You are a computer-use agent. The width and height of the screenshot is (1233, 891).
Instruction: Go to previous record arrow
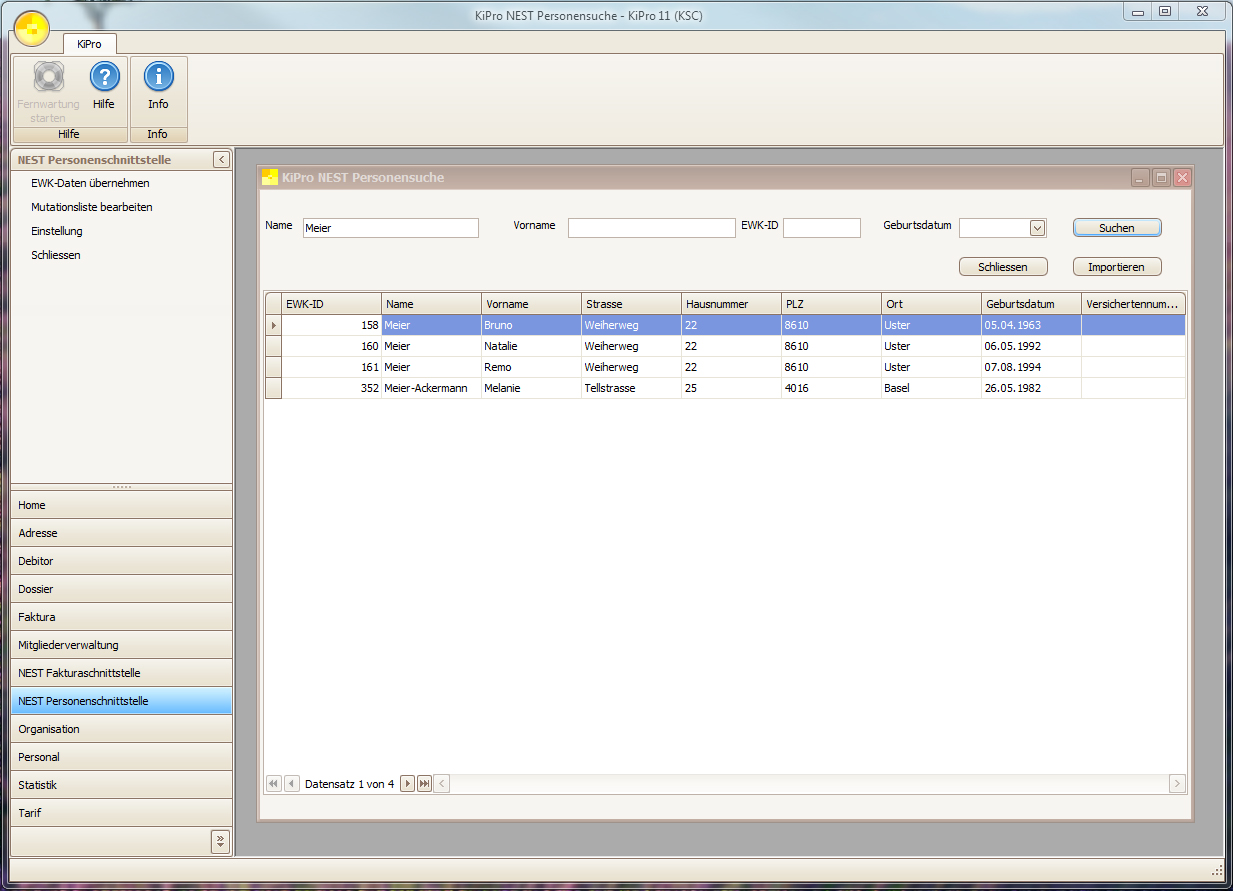coord(291,784)
